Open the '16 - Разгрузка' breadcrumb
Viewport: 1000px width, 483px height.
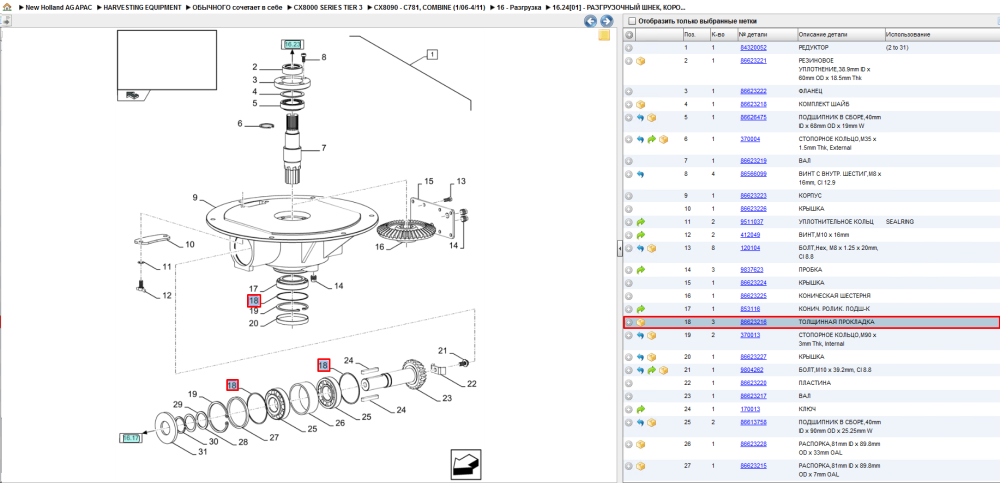pos(520,8)
